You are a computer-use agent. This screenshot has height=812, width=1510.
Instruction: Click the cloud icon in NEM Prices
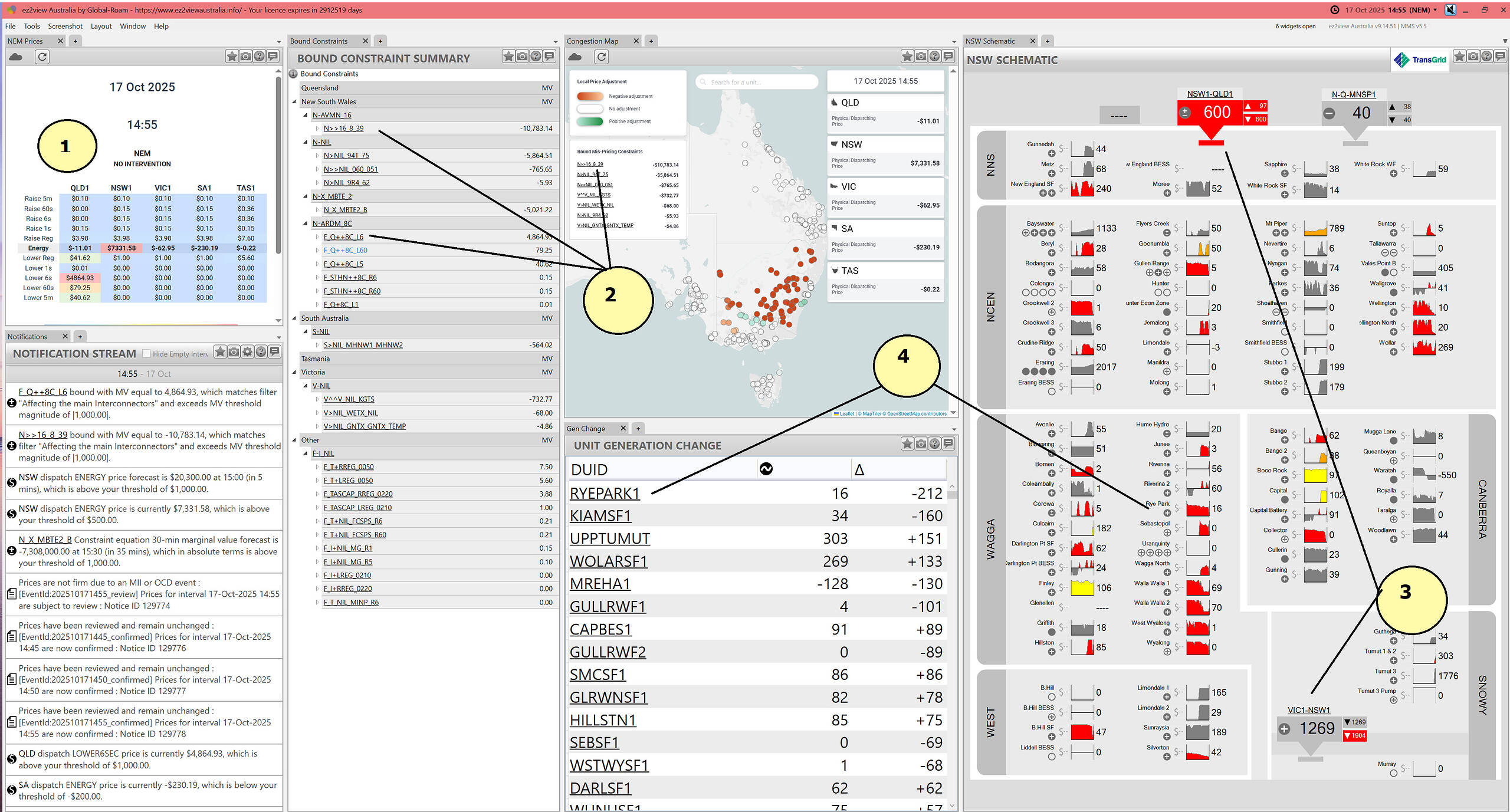coord(16,57)
